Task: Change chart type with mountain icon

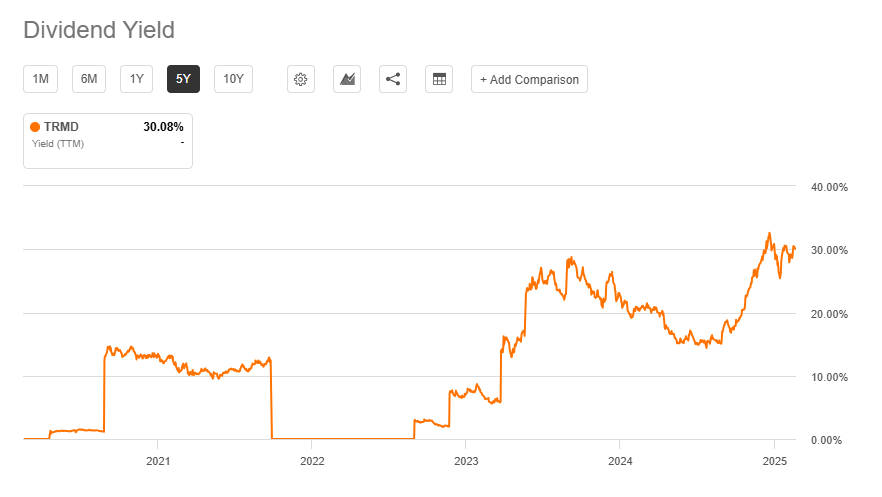Action: click(x=349, y=79)
